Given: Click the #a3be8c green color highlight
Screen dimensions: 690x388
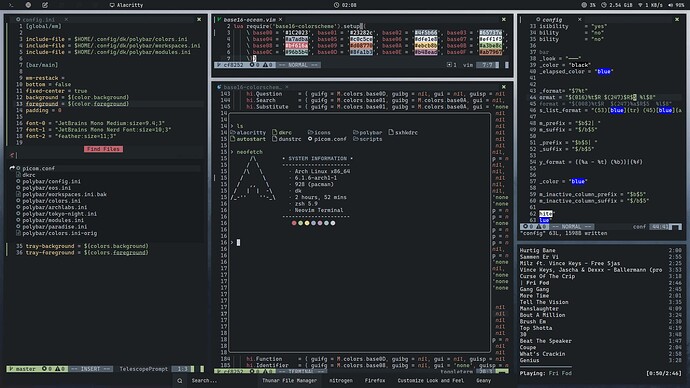Looking at the screenshot, I should tap(491, 45).
